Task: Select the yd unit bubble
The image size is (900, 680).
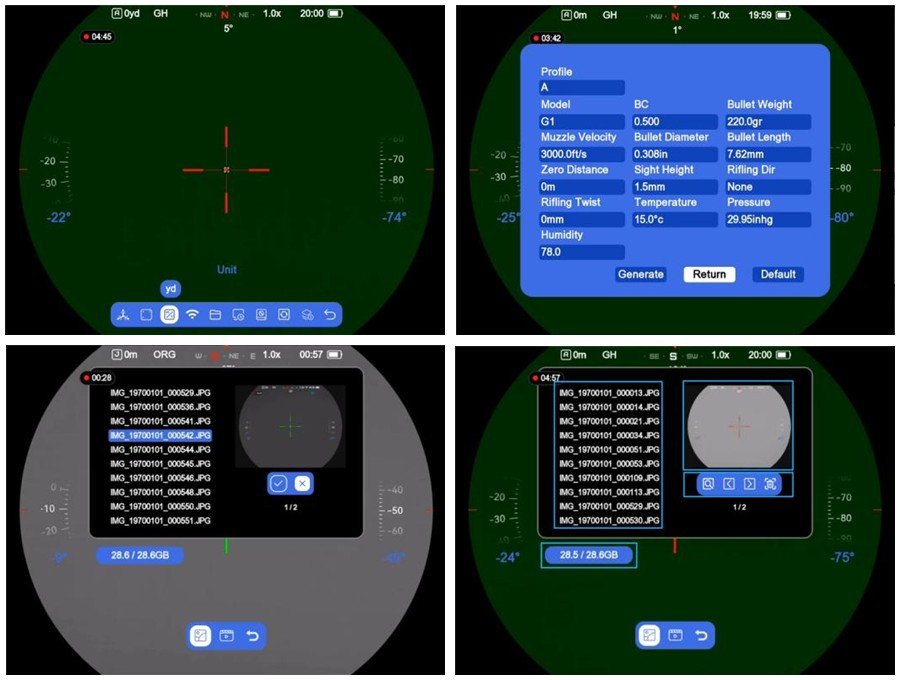Action: [170, 289]
